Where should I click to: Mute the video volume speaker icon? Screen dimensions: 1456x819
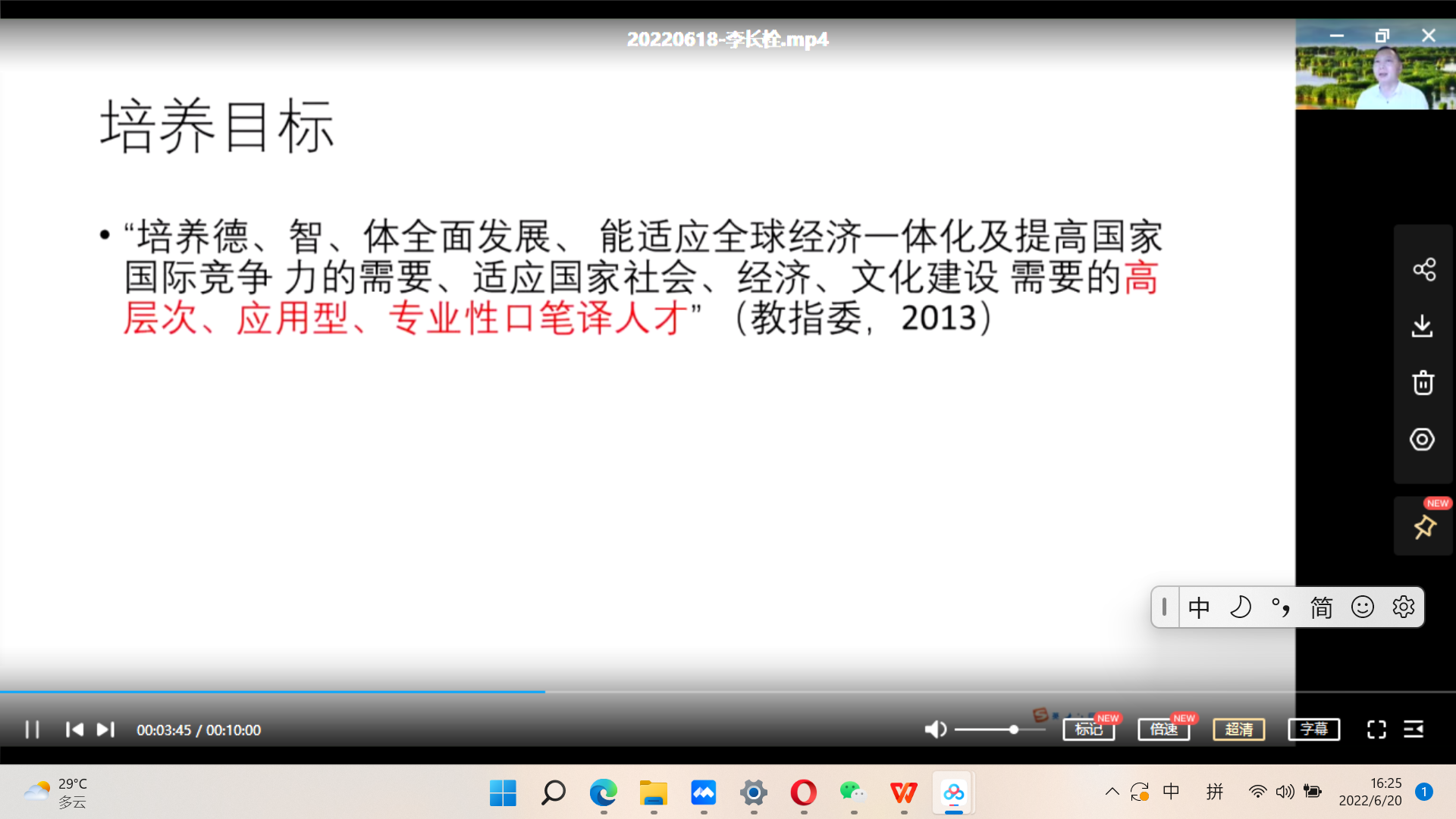tap(935, 730)
